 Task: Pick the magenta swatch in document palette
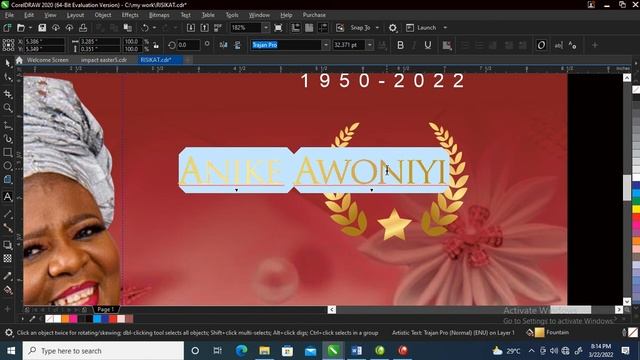tap(73, 319)
